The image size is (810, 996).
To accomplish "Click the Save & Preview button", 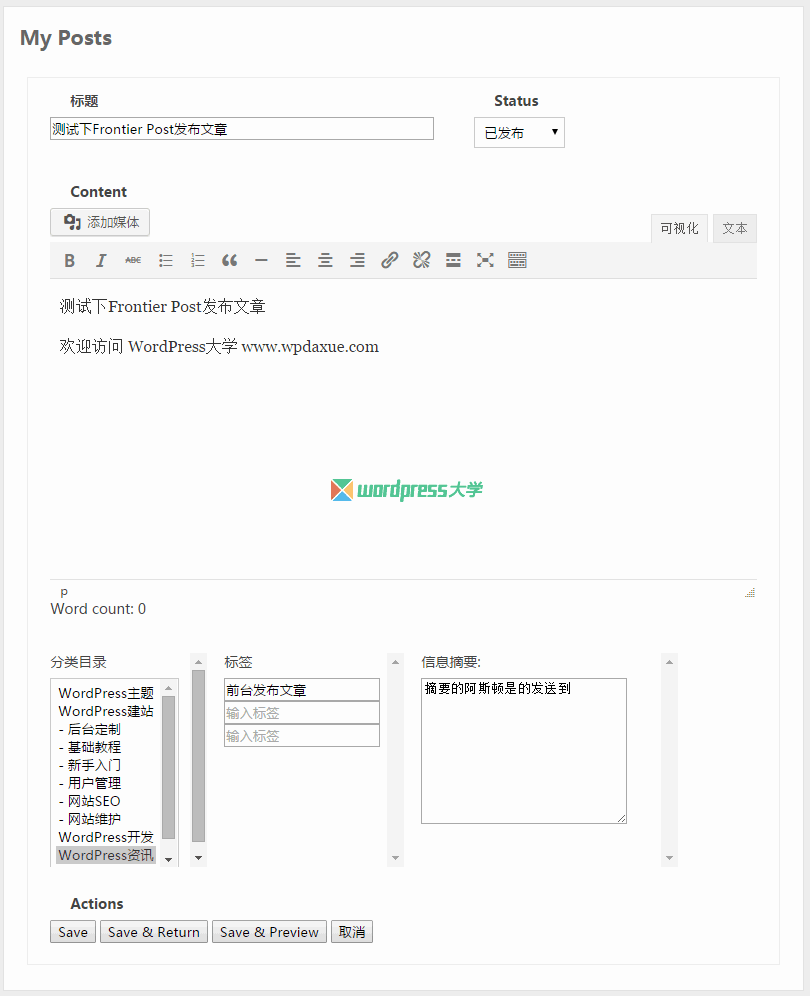I will click(x=269, y=932).
